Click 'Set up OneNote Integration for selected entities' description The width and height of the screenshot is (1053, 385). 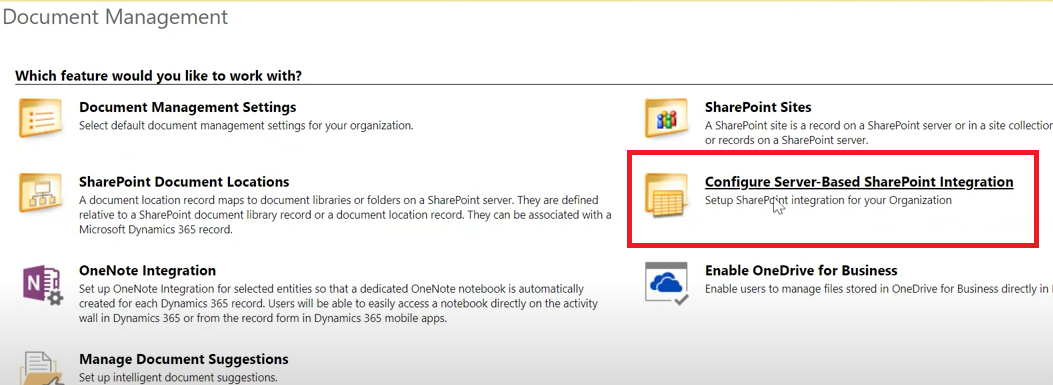(x=338, y=304)
